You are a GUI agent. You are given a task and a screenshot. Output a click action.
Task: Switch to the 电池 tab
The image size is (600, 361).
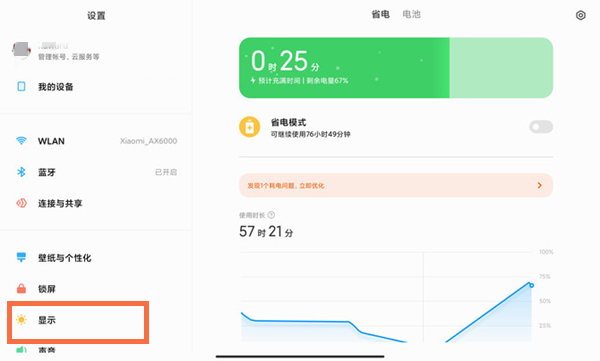point(411,15)
